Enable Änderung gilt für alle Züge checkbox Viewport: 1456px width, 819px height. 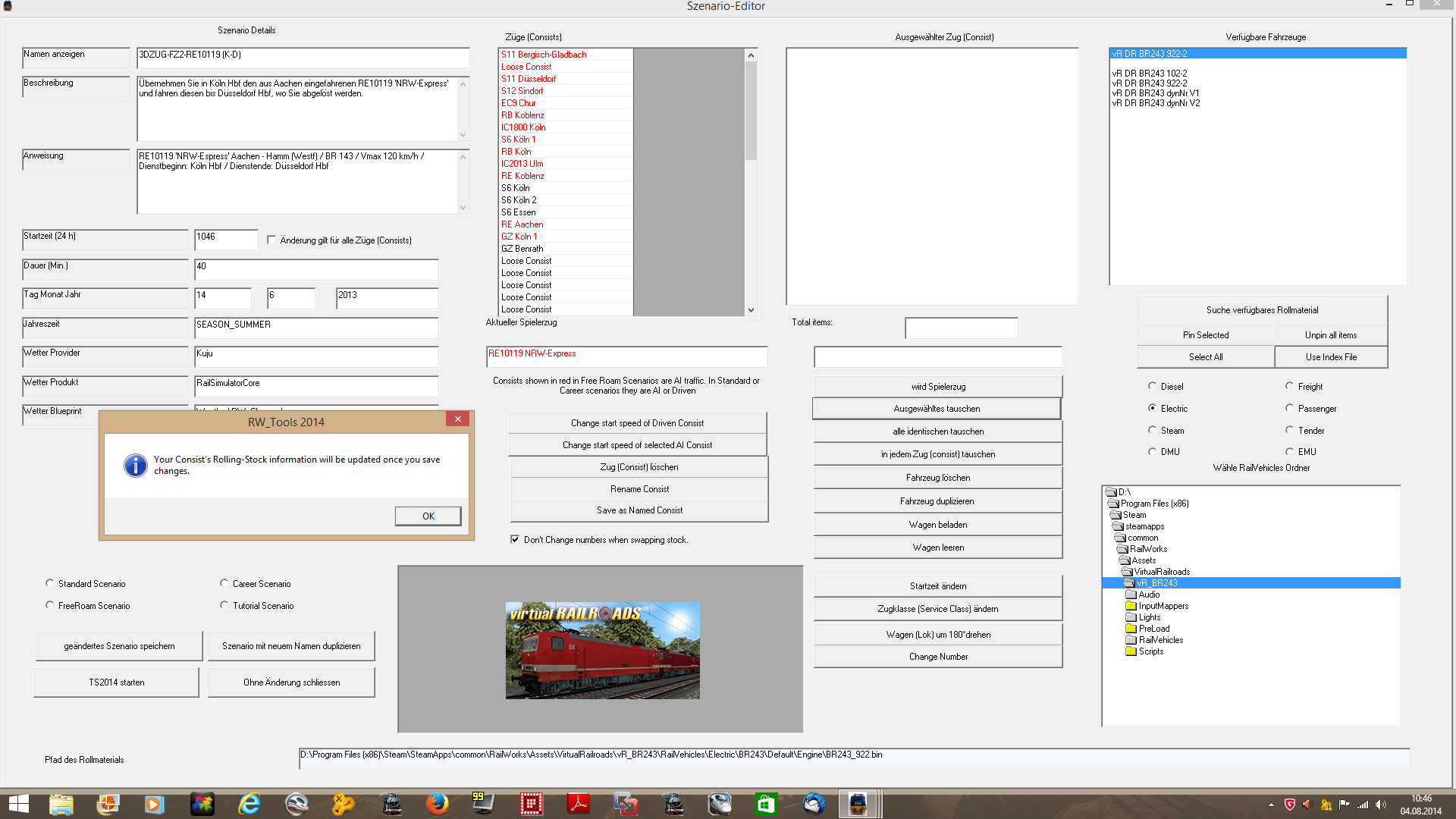272,240
